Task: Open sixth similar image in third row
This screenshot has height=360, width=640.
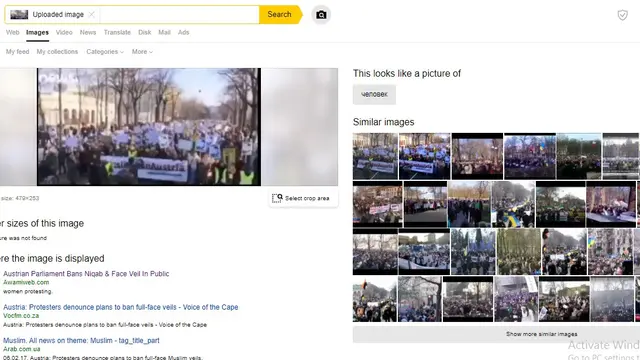Action: pos(611,252)
